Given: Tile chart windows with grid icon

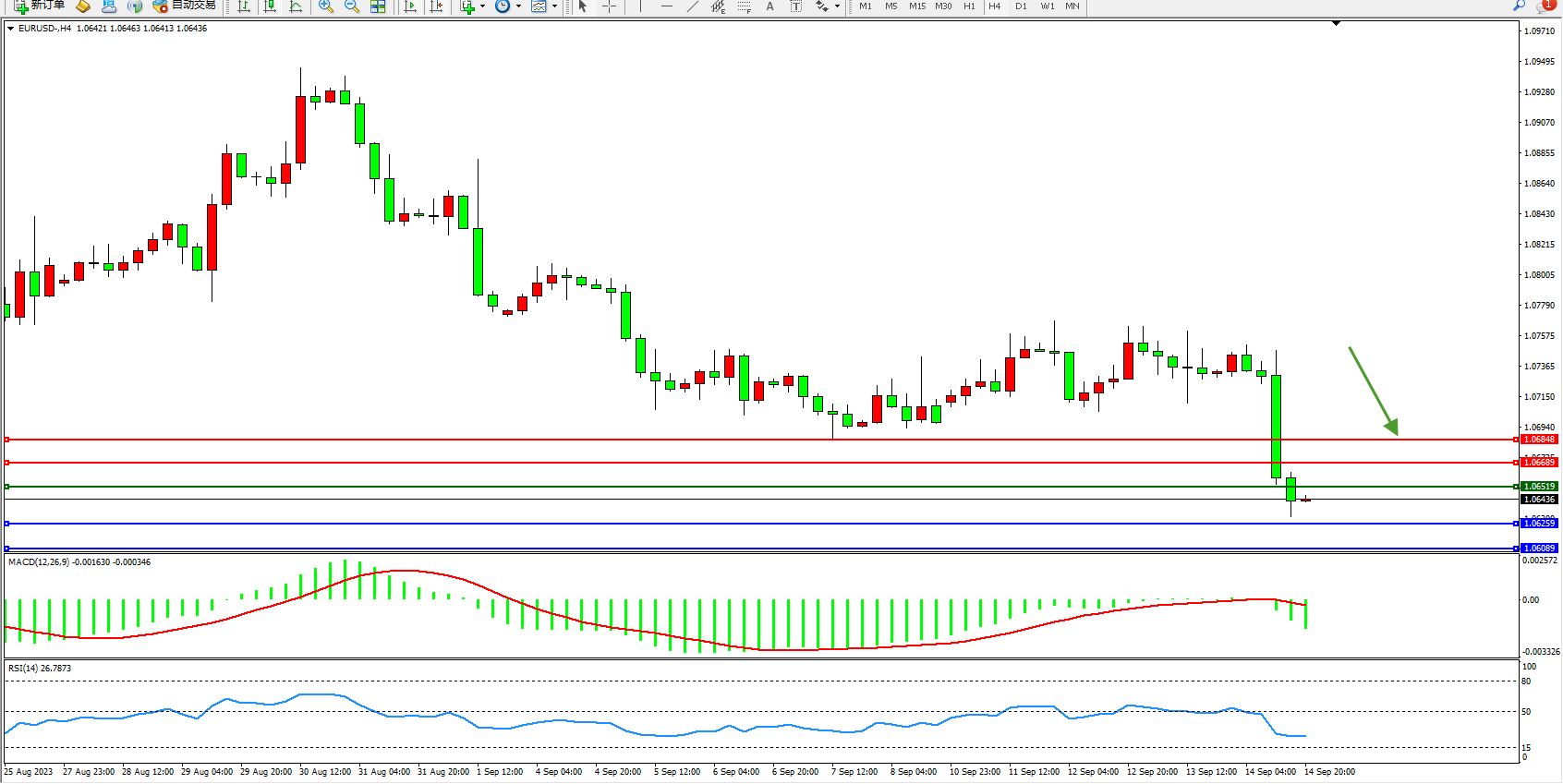Looking at the screenshot, I should [x=378, y=6].
